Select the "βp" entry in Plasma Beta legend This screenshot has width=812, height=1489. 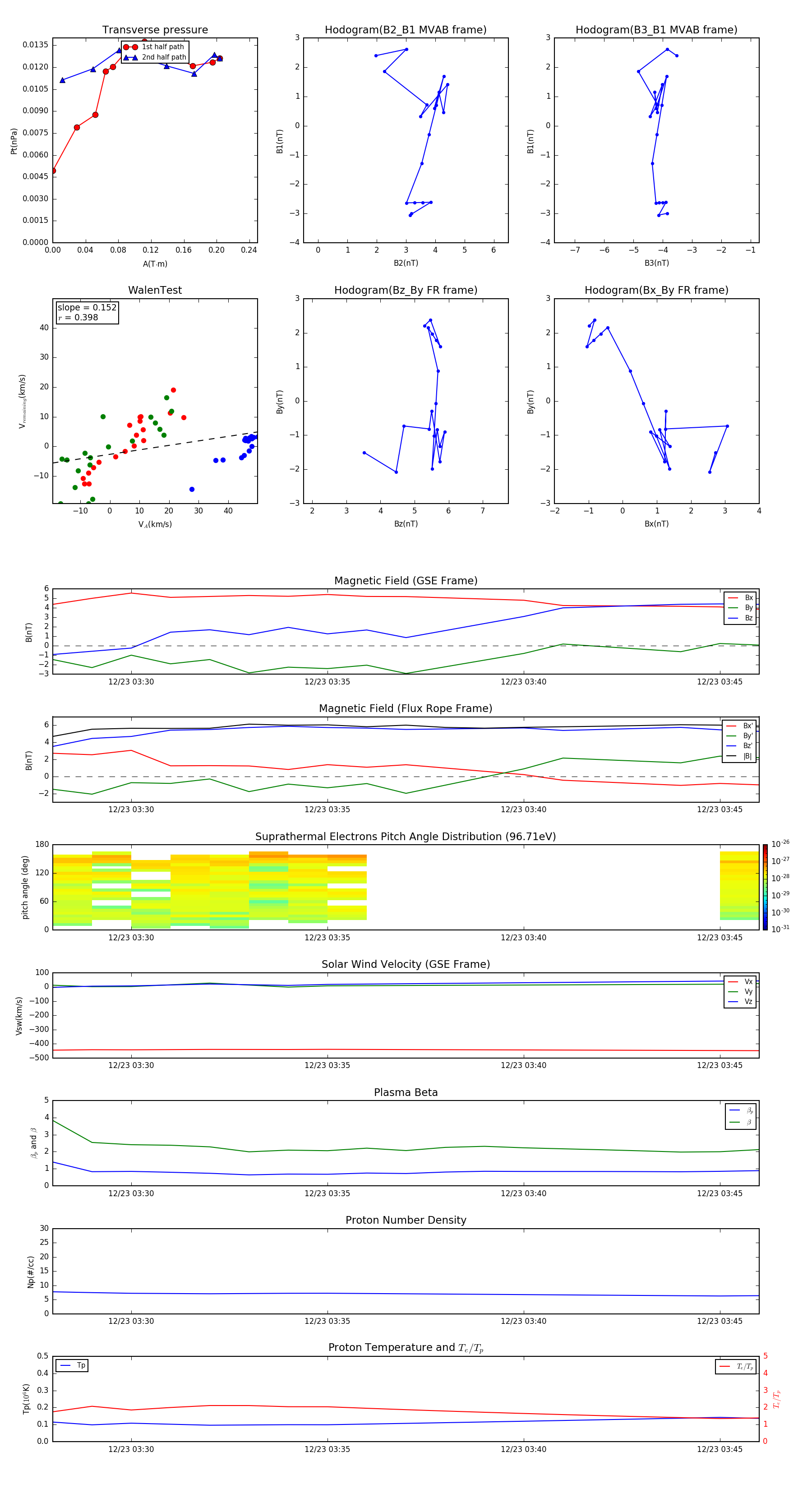click(741, 1110)
